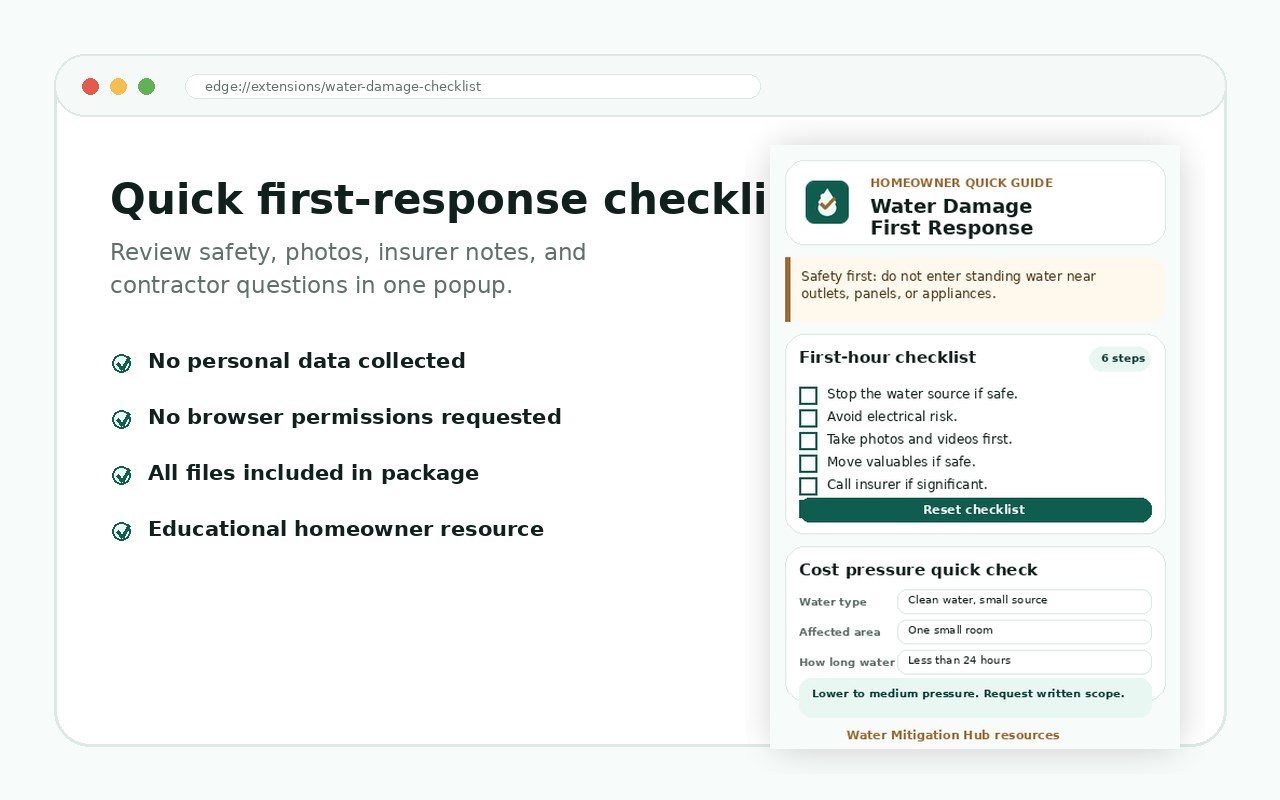This screenshot has height=800, width=1280.
Task: Open the Water type dropdown
Action: 1024,601
